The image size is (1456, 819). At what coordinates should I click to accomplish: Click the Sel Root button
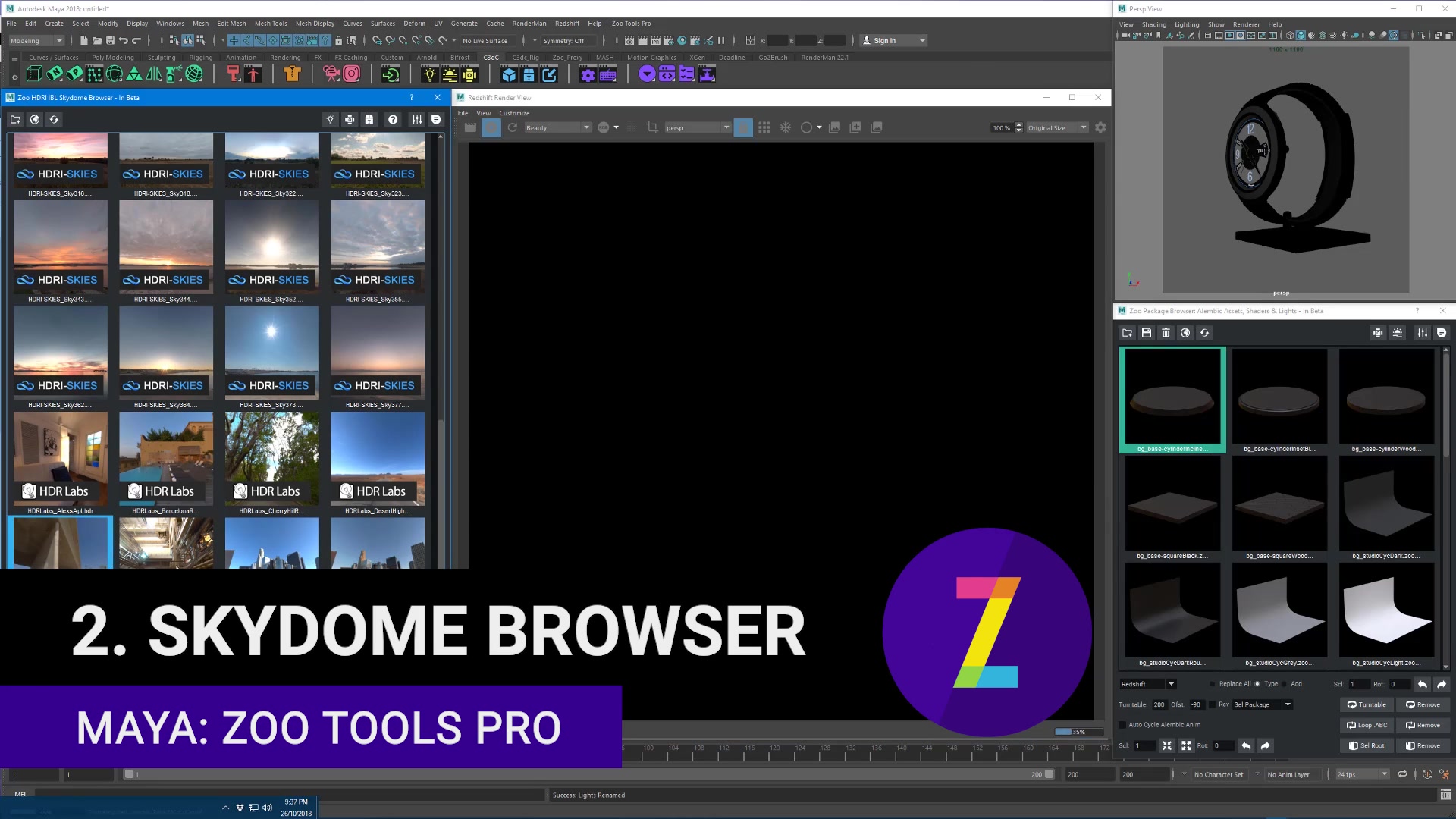tap(1367, 745)
